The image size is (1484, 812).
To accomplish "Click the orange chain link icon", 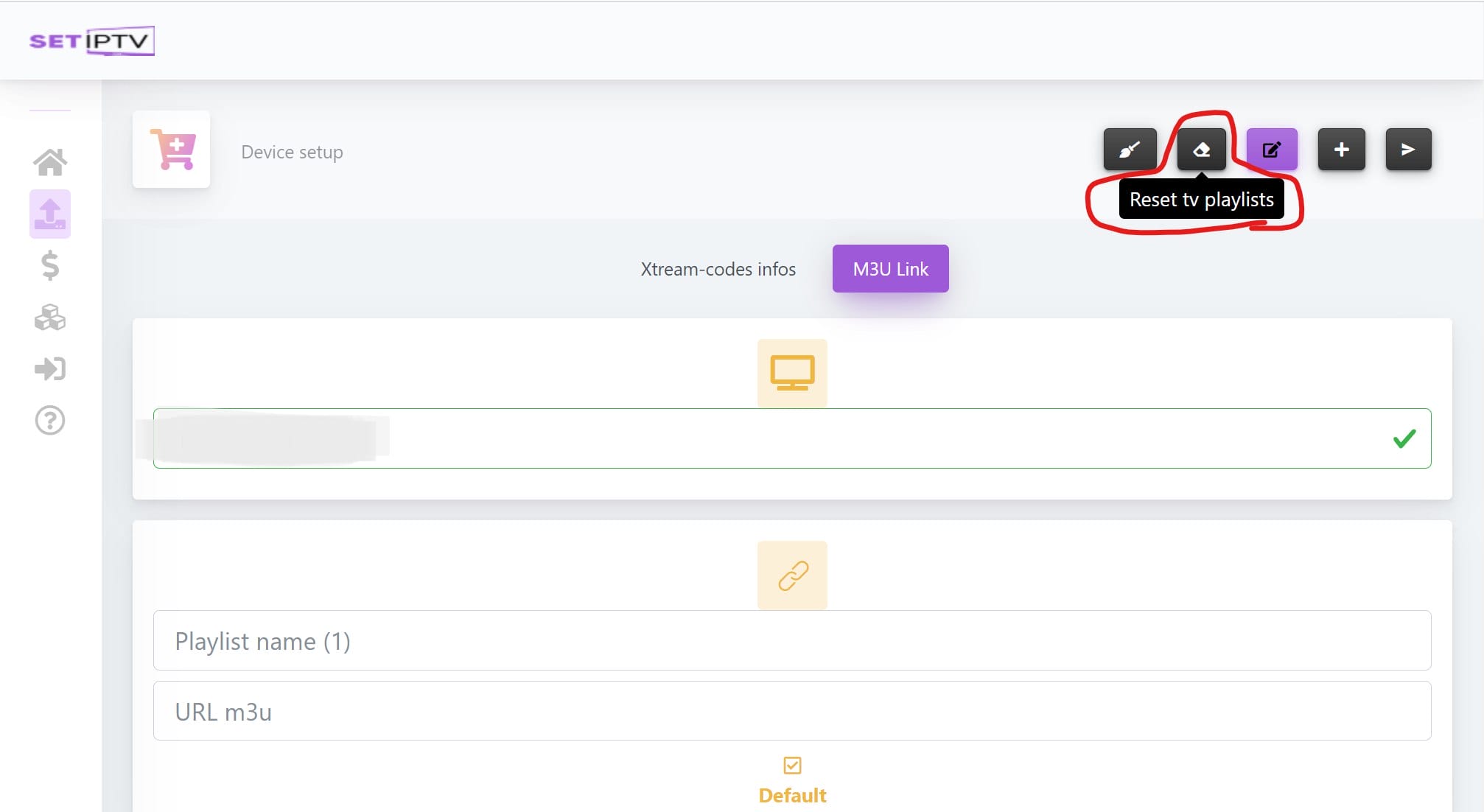I will point(792,575).
